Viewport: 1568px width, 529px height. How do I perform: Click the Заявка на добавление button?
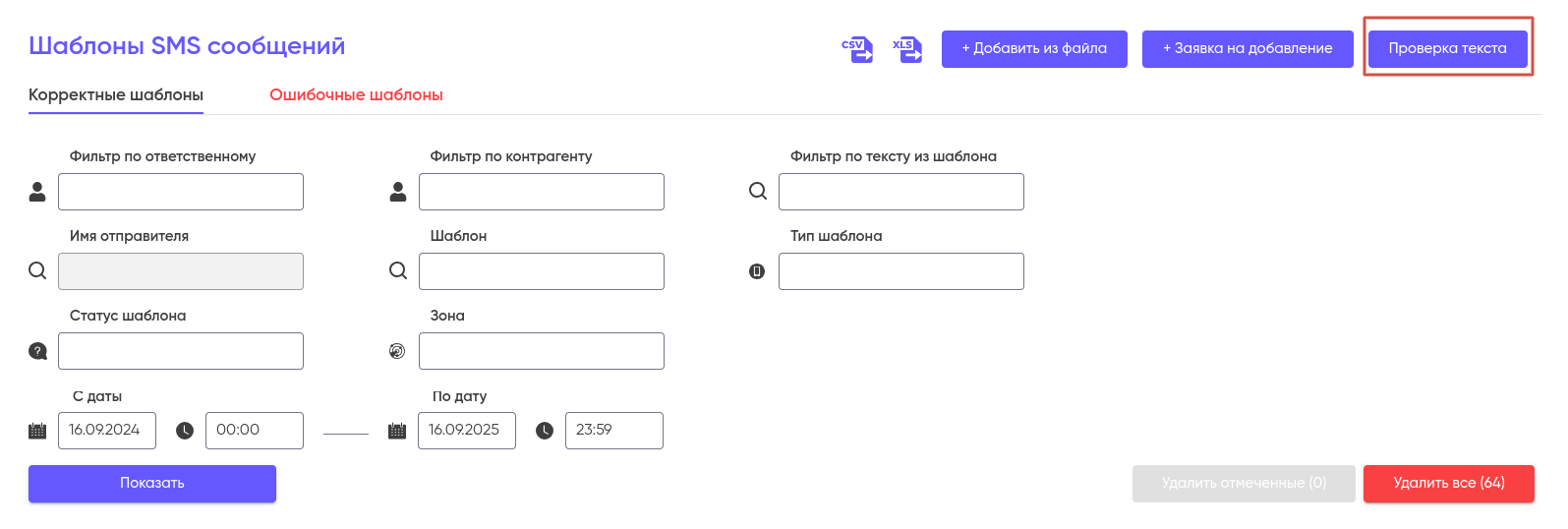[1248, 49]
